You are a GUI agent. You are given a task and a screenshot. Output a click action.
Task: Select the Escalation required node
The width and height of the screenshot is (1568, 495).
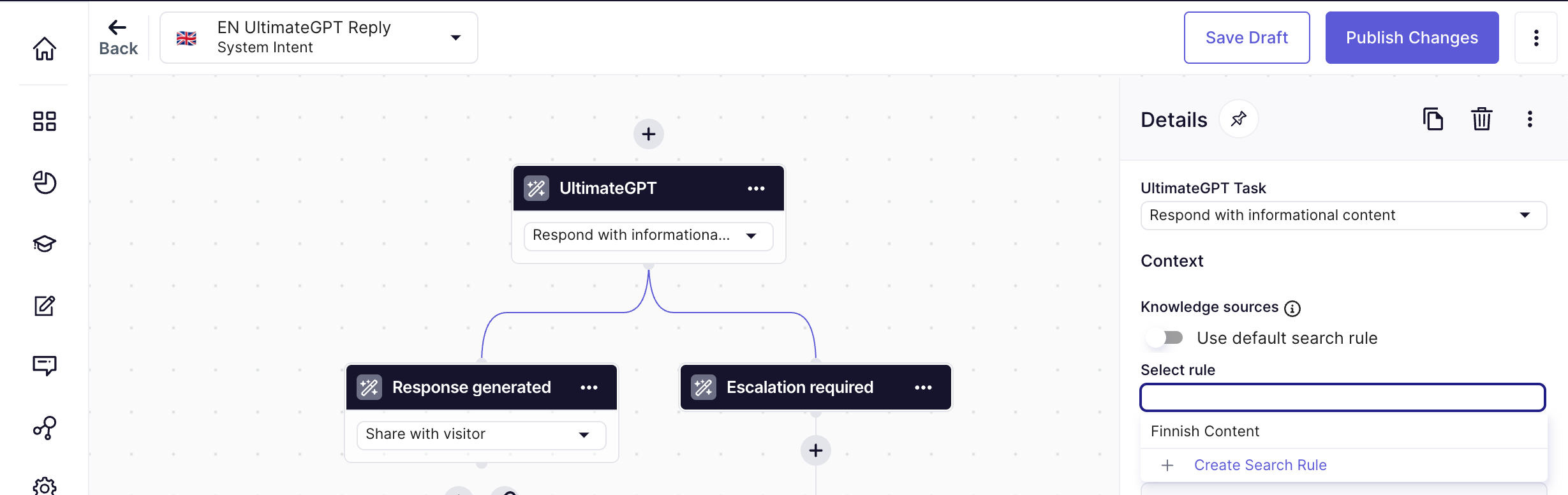(816, 387)
